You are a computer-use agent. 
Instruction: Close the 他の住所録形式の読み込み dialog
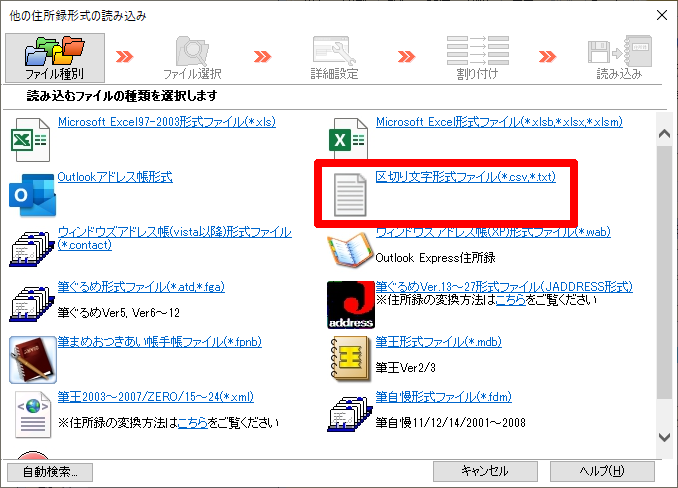662,15
